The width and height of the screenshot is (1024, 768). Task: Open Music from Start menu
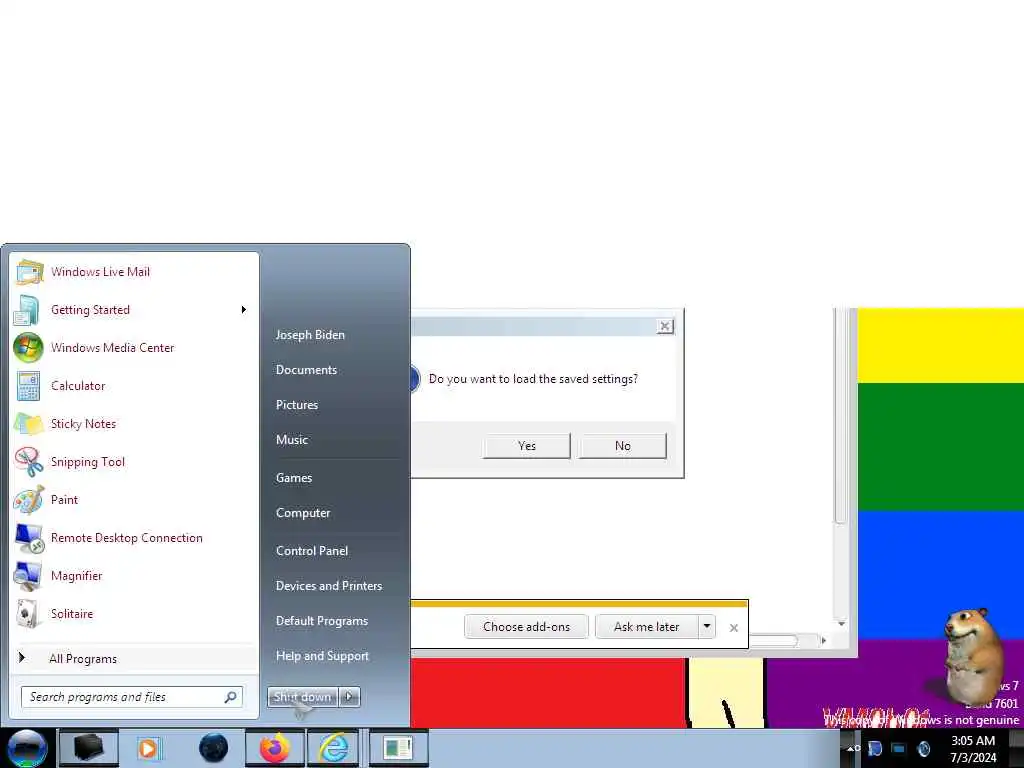pos(292,440)
